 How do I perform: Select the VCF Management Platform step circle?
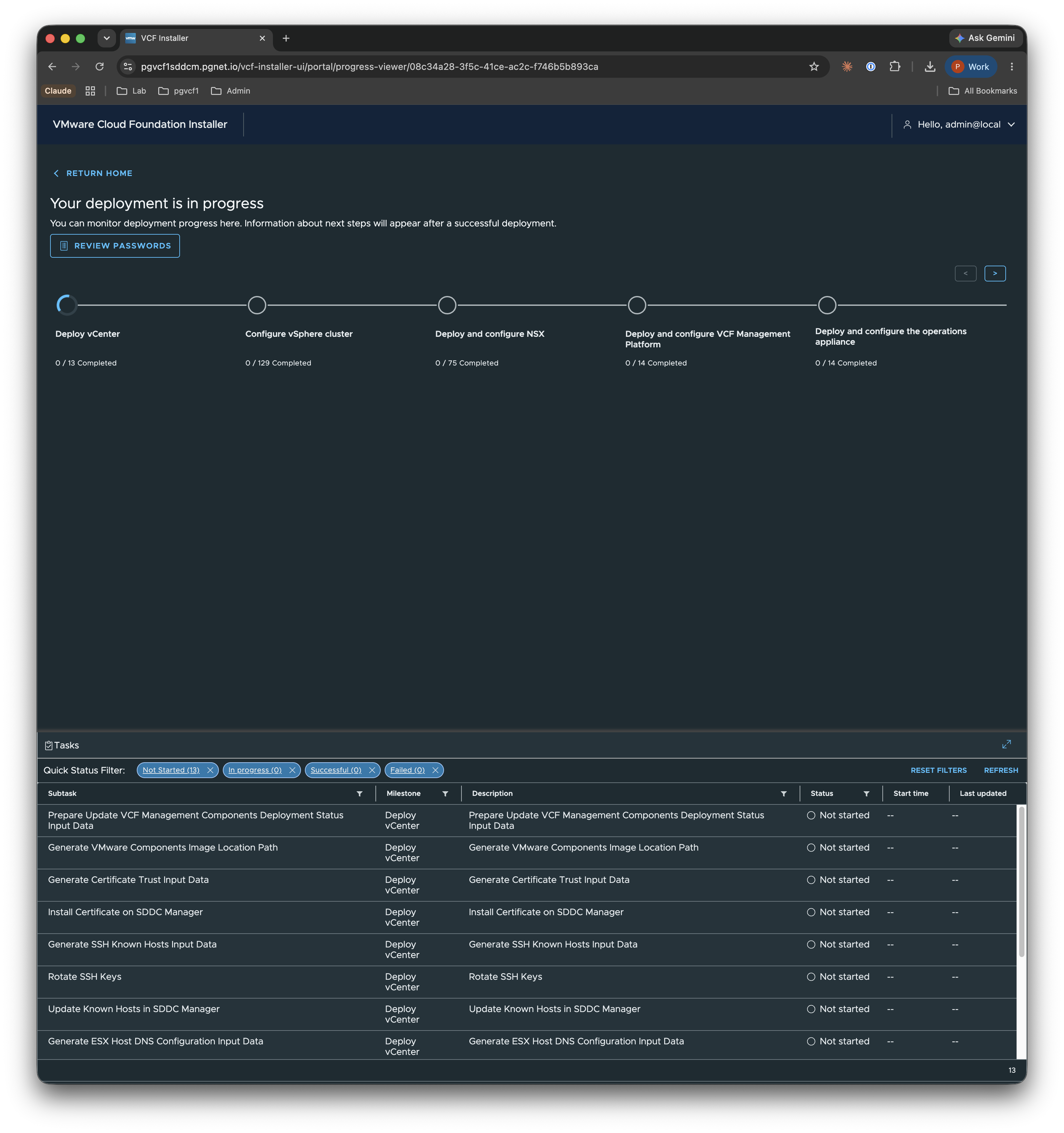click(x=637, y=305)
